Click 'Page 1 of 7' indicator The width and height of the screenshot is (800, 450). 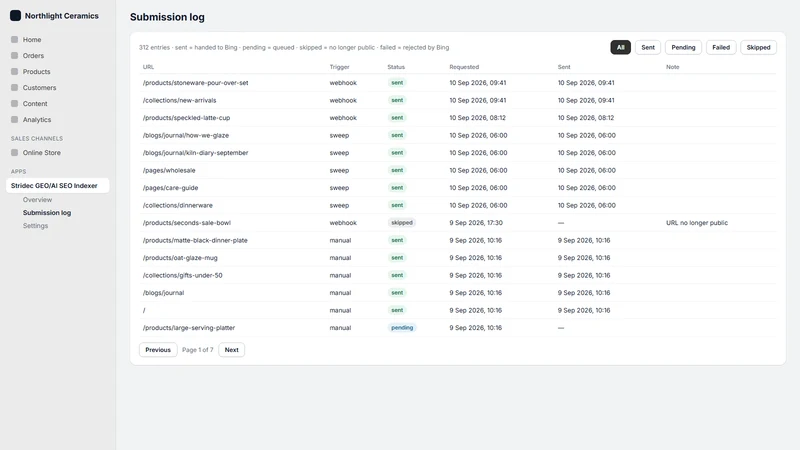point(197,350)
